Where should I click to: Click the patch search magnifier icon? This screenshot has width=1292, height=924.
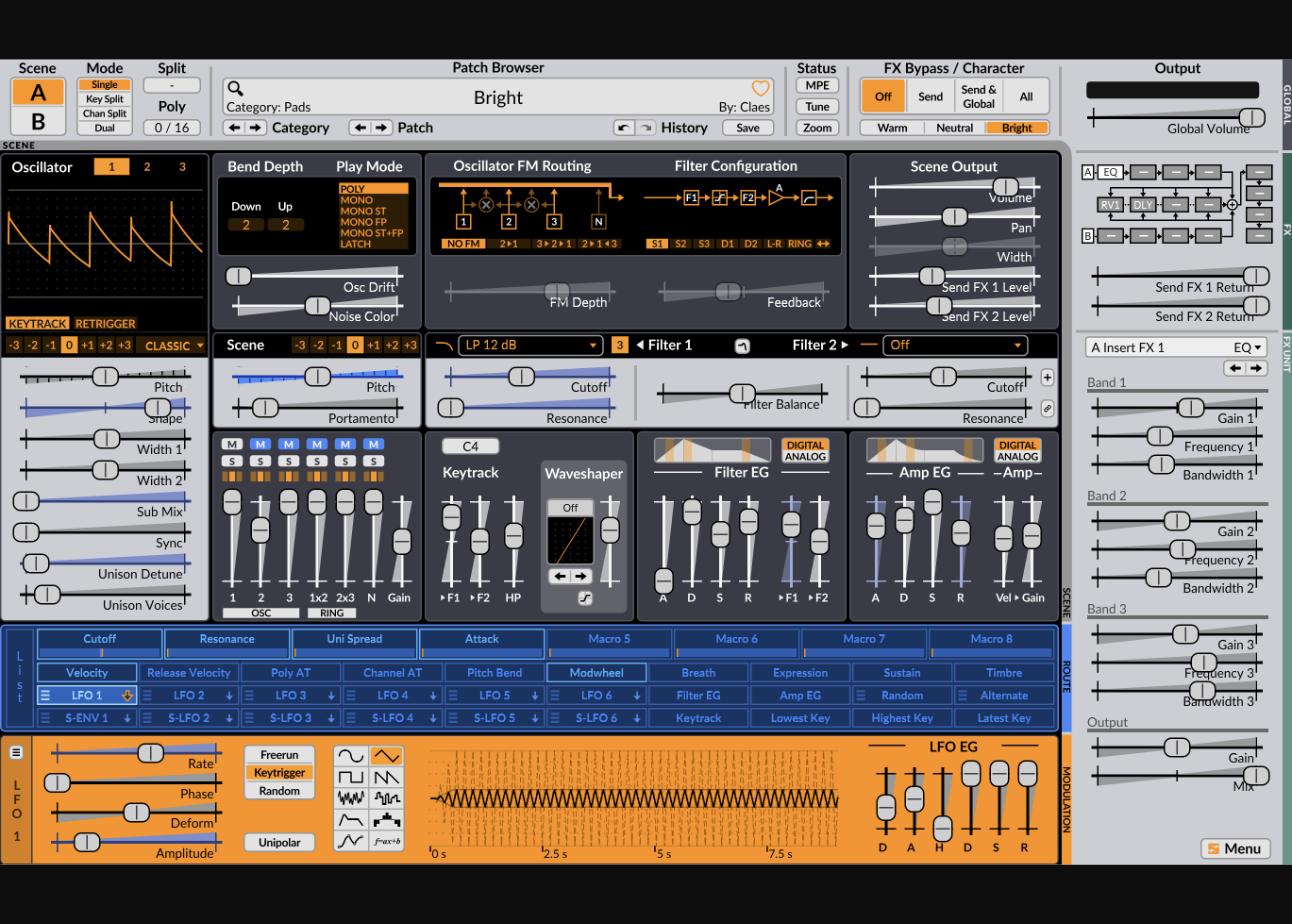click(x=235, y=89)
